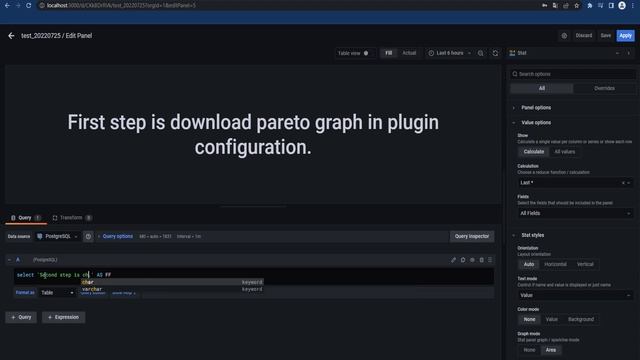The image size is (640, 360).
Task: Open the Query inspector
Action: tap(472, 236)
